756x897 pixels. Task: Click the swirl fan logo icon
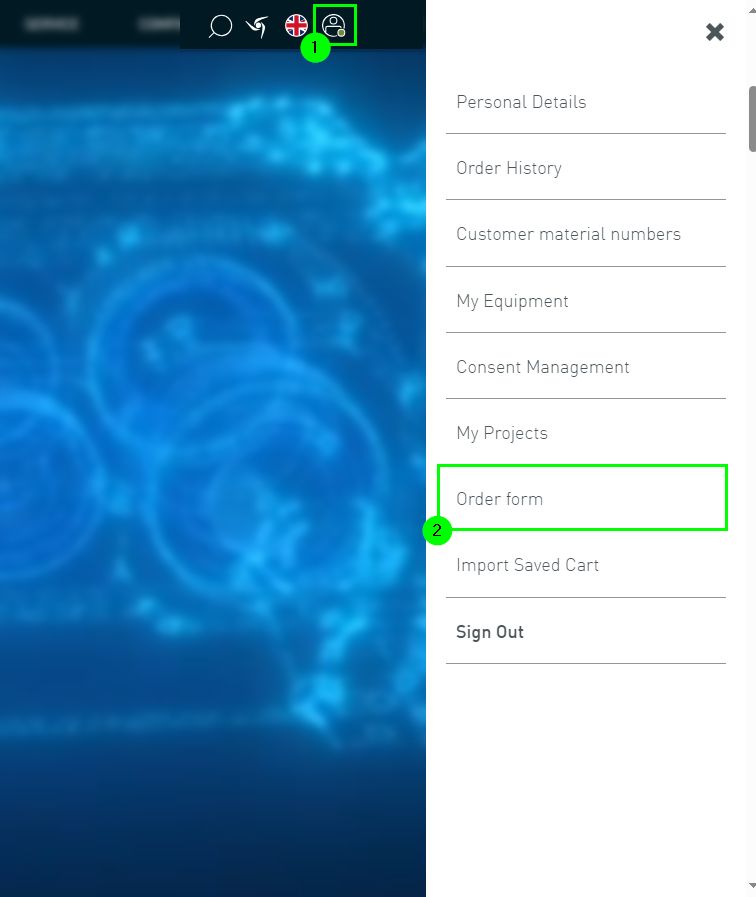(x=258, y=26)
